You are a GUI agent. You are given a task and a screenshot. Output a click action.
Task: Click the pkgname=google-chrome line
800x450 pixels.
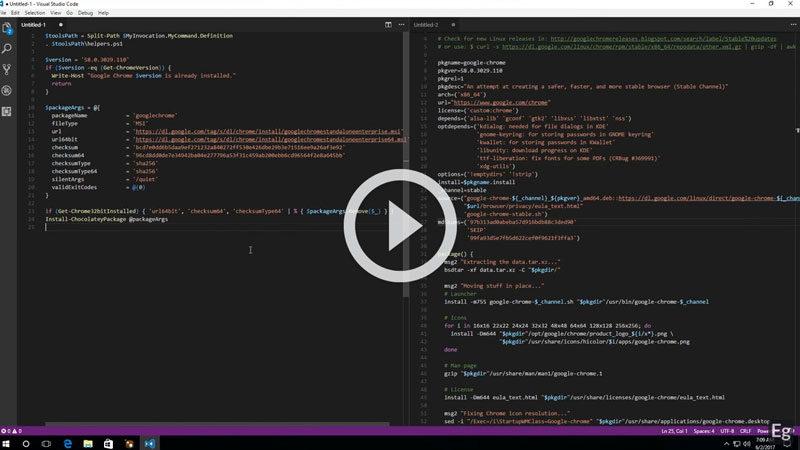pos(471,63)
